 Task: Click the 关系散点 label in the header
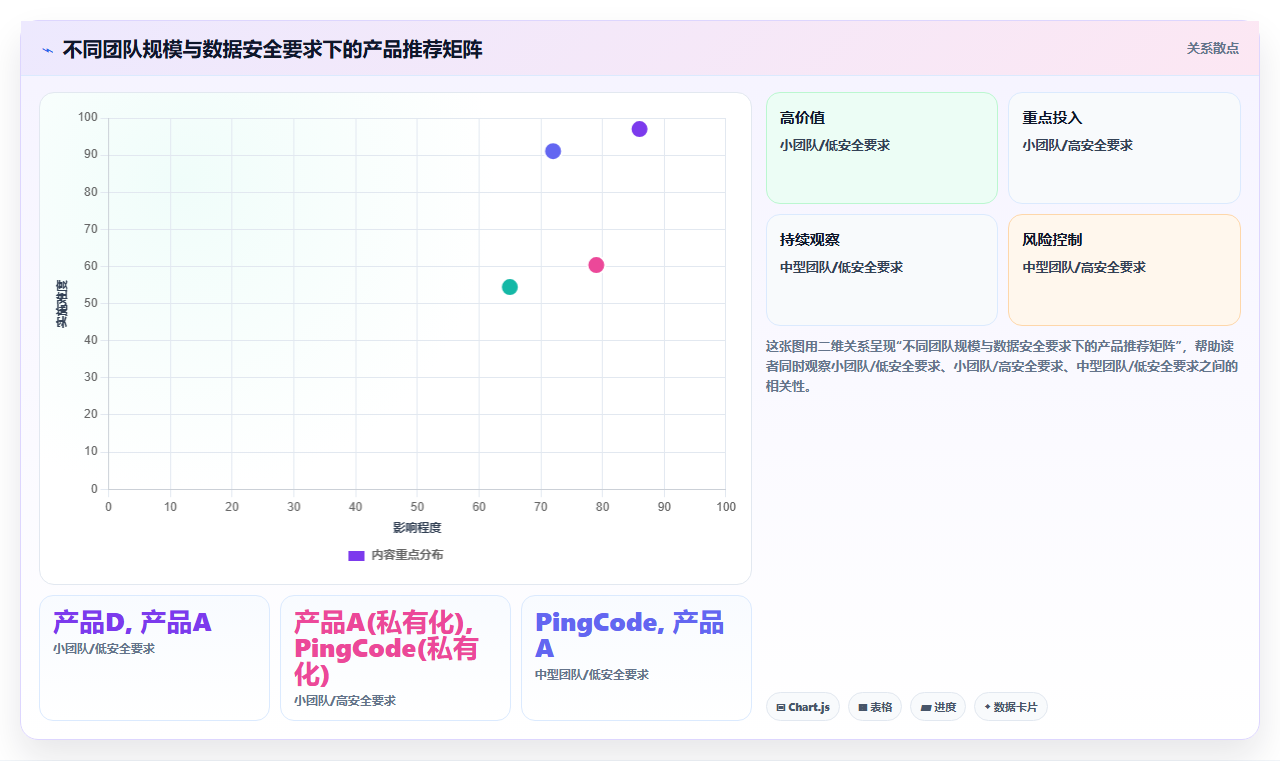(x=1212, y=48)
